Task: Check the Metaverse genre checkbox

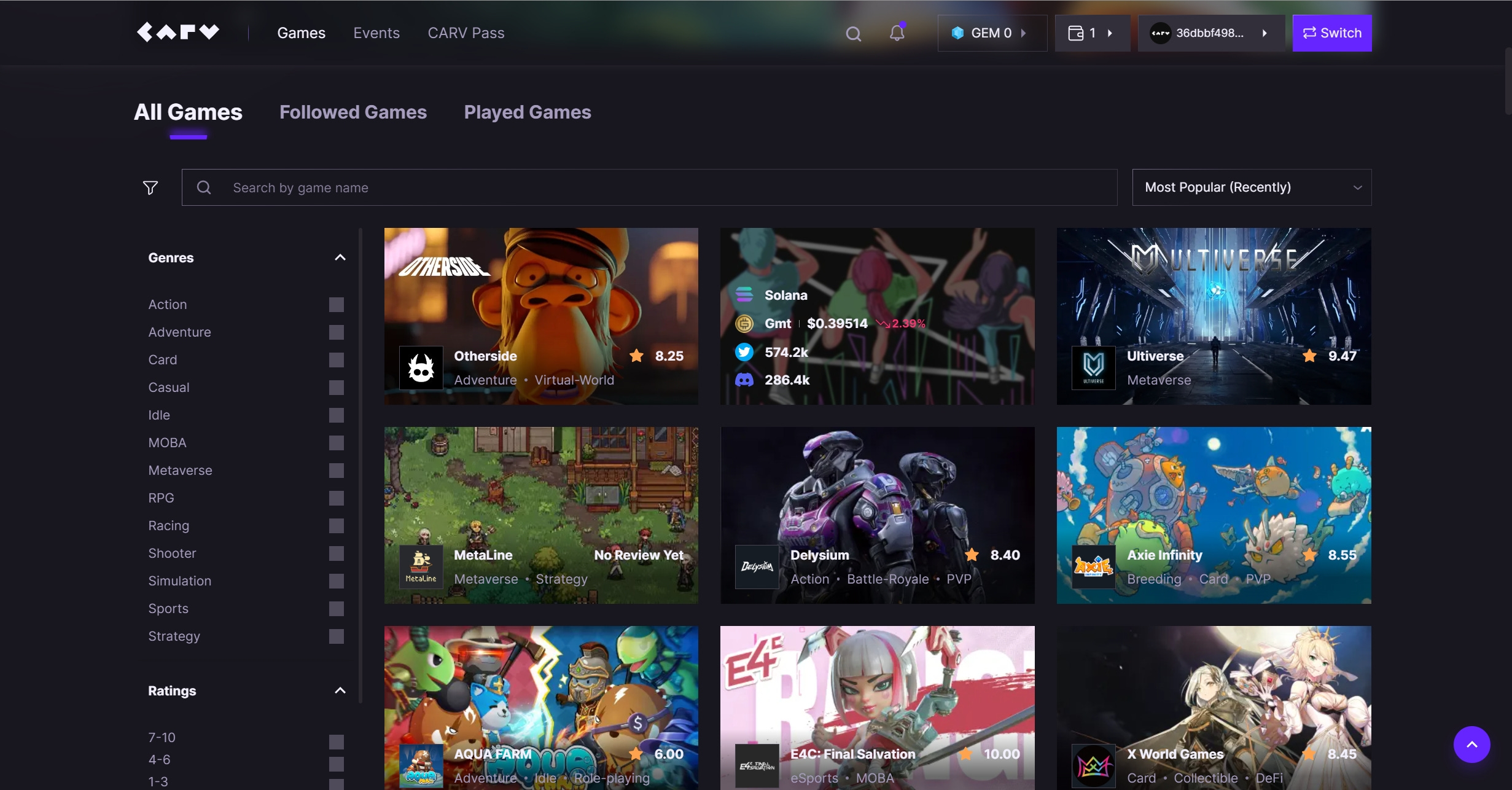Action: pos(336,471)
